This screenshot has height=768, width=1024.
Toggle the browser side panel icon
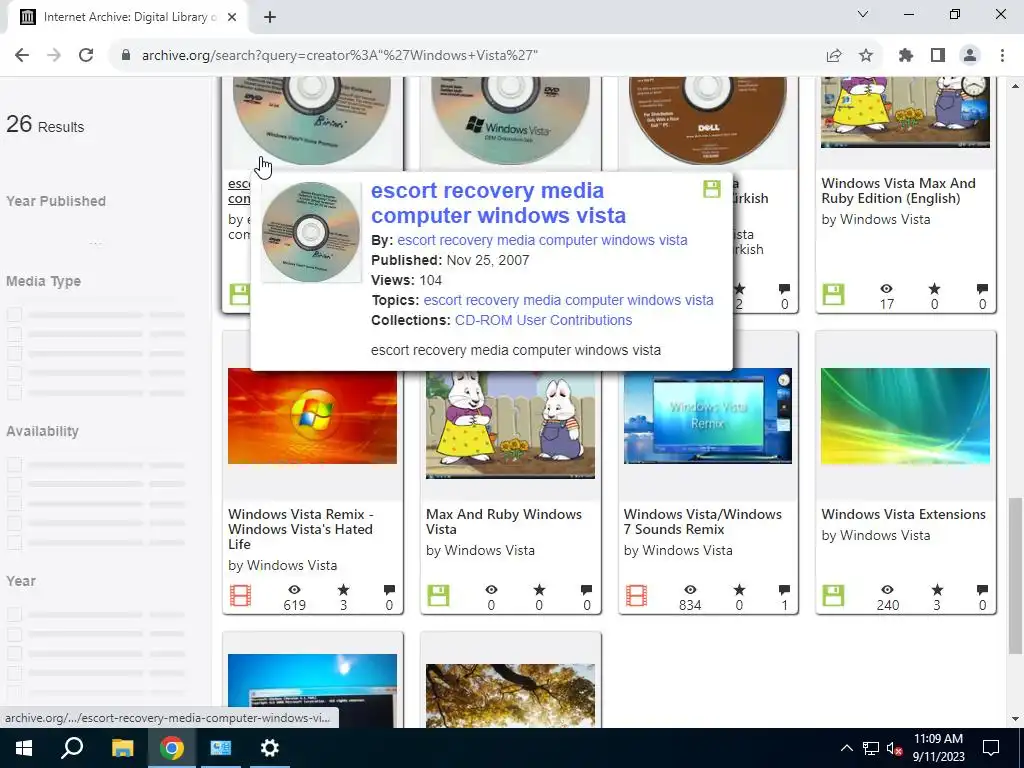938,56
